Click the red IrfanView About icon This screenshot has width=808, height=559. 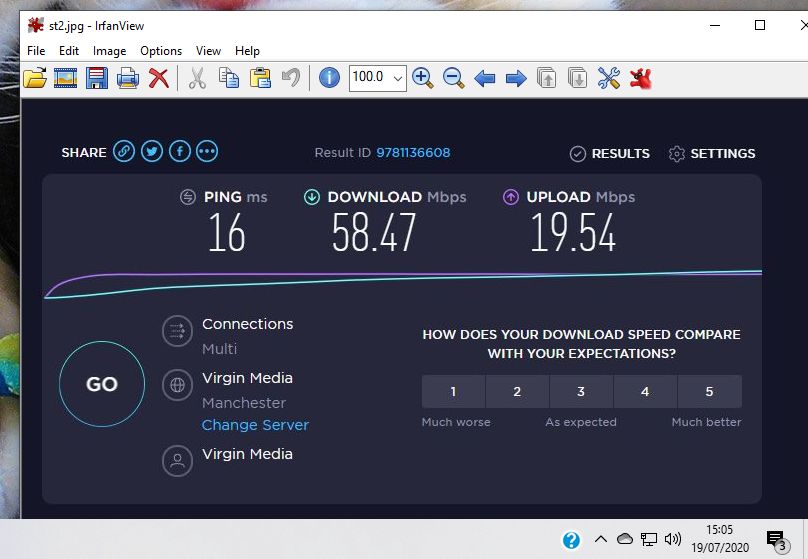641,79
